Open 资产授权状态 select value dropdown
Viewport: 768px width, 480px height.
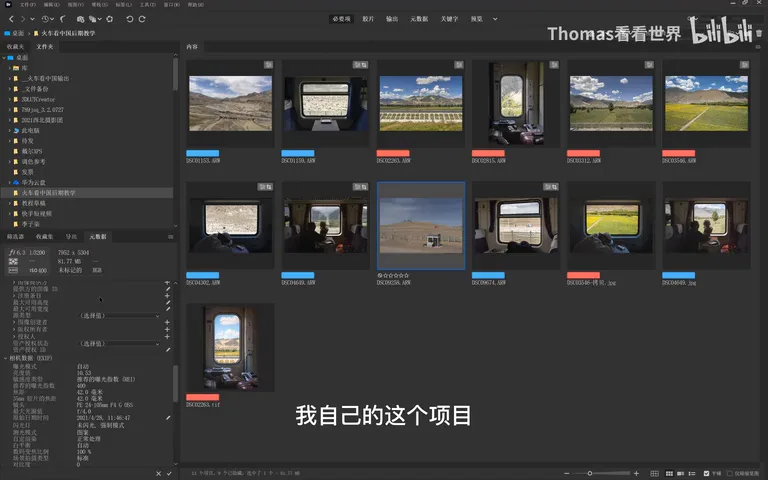(x=119, y=344)
